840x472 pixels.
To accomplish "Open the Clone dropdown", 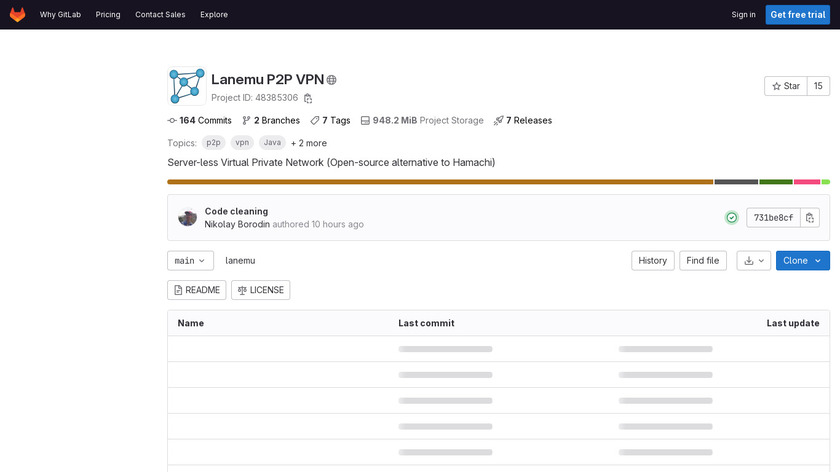I will (802, 260).
